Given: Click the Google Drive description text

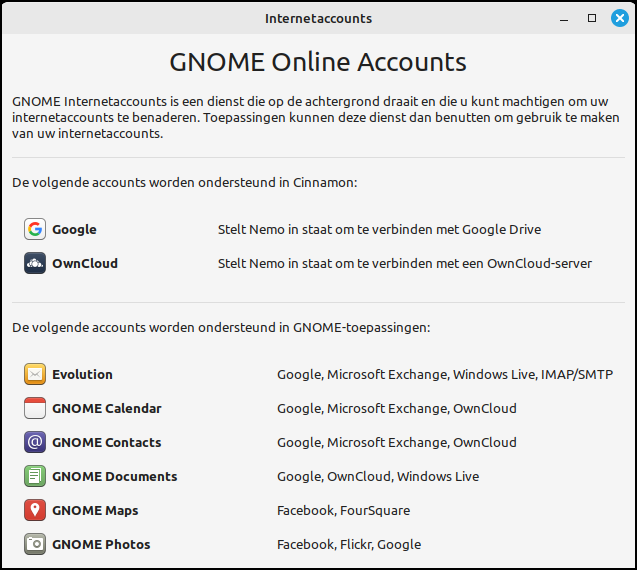Looking at the screenshot, I should pos(379,230).
